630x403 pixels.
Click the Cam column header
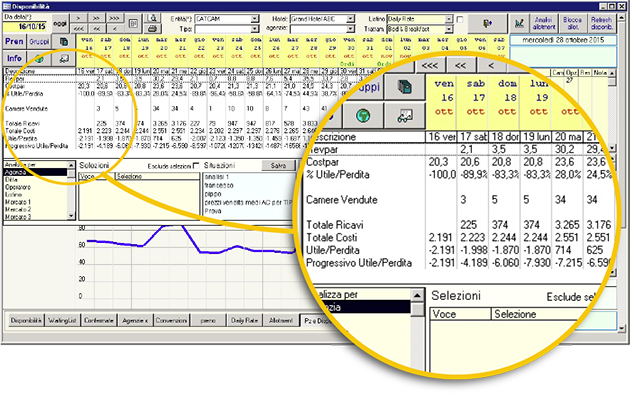[558, 73]
